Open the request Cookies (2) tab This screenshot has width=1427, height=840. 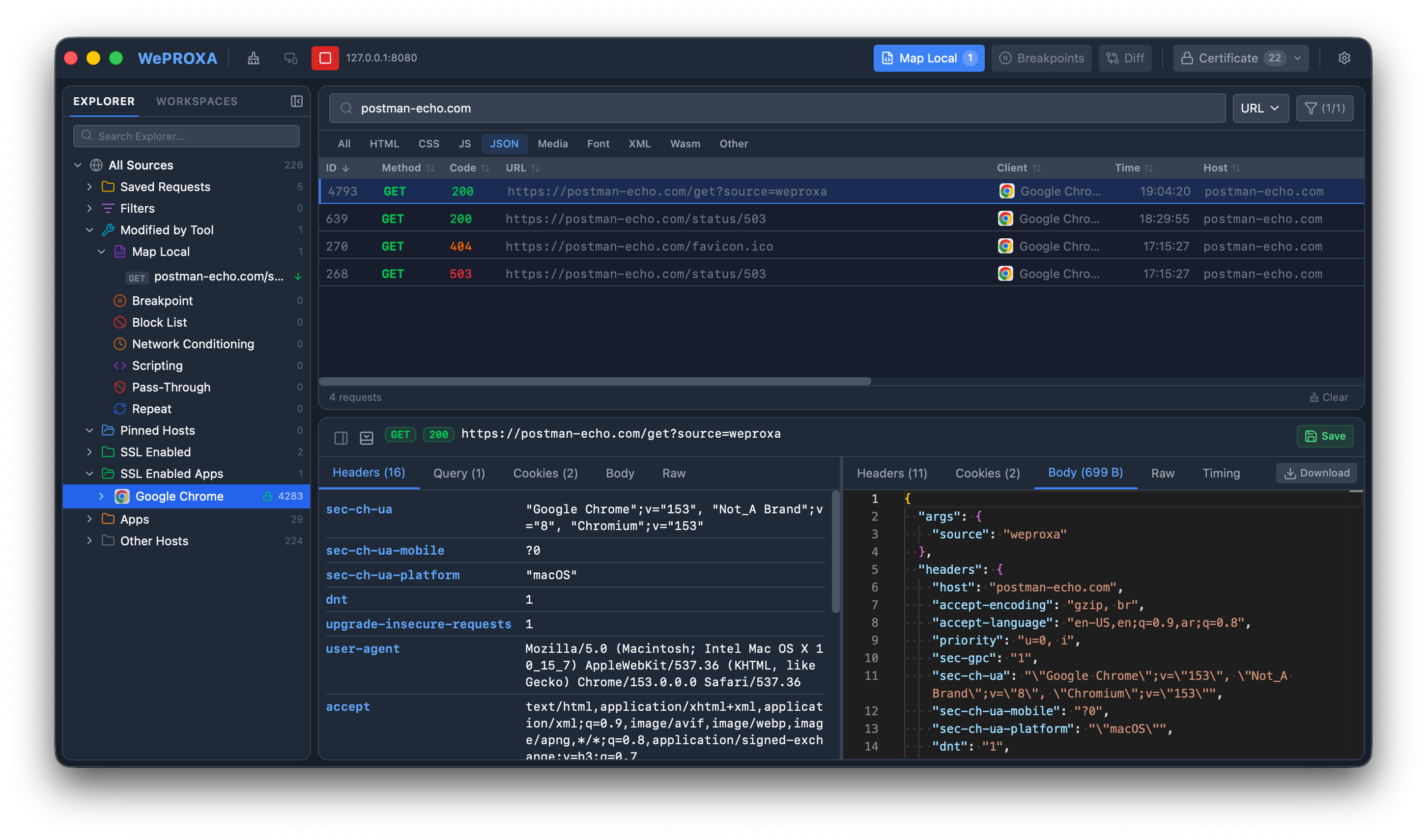point(545,473)
